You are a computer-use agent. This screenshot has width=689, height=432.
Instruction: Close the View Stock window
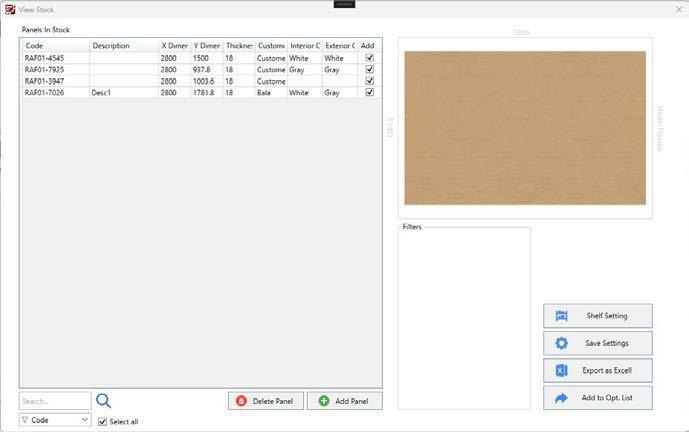tap(678, 9)
